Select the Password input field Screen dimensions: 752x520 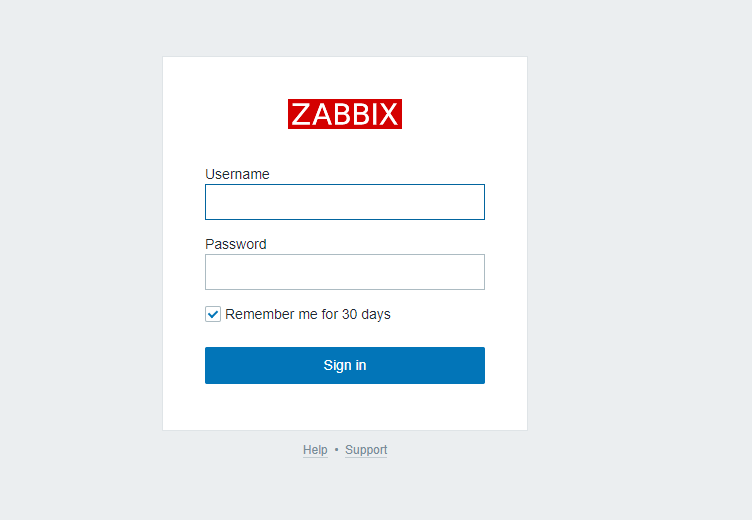coord(345,272)
